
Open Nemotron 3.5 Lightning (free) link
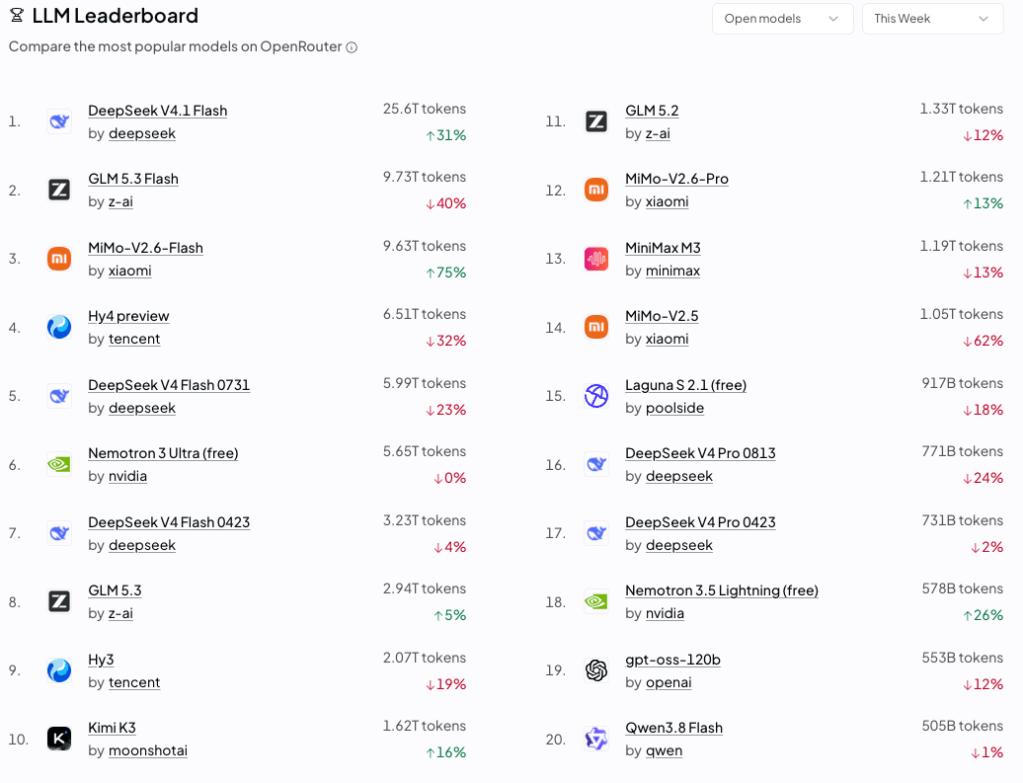[x=722, y=591]
